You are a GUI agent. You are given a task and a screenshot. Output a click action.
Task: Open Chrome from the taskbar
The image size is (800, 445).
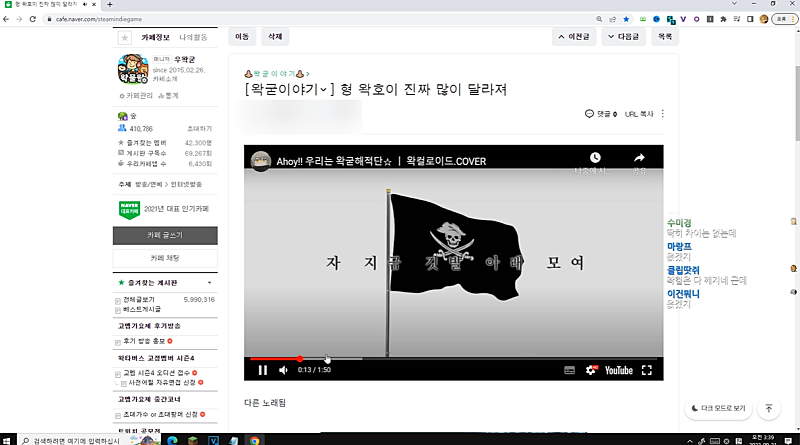(254, 440)
